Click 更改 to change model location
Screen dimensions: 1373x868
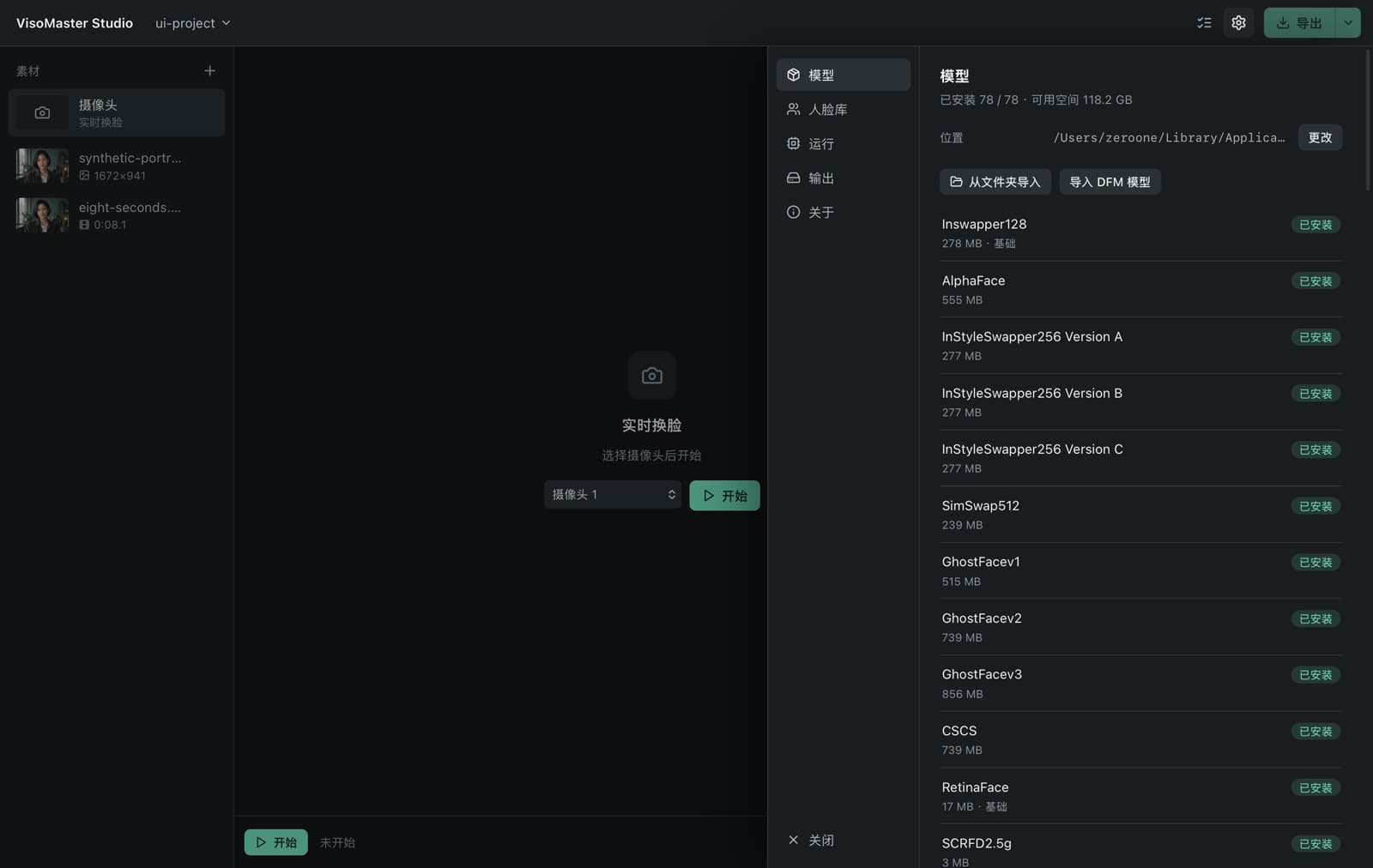coord(1320,137)
